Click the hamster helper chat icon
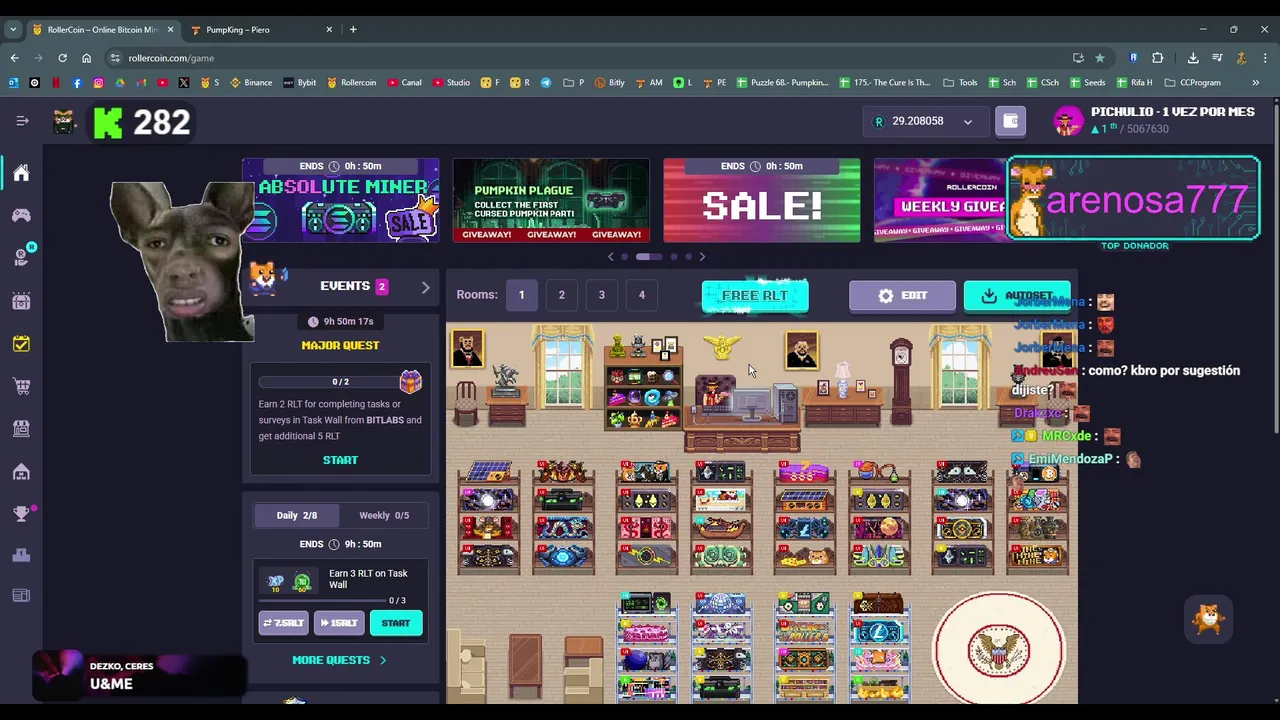This screenshot has height=720, width=1280. [x=1209, y=619]
